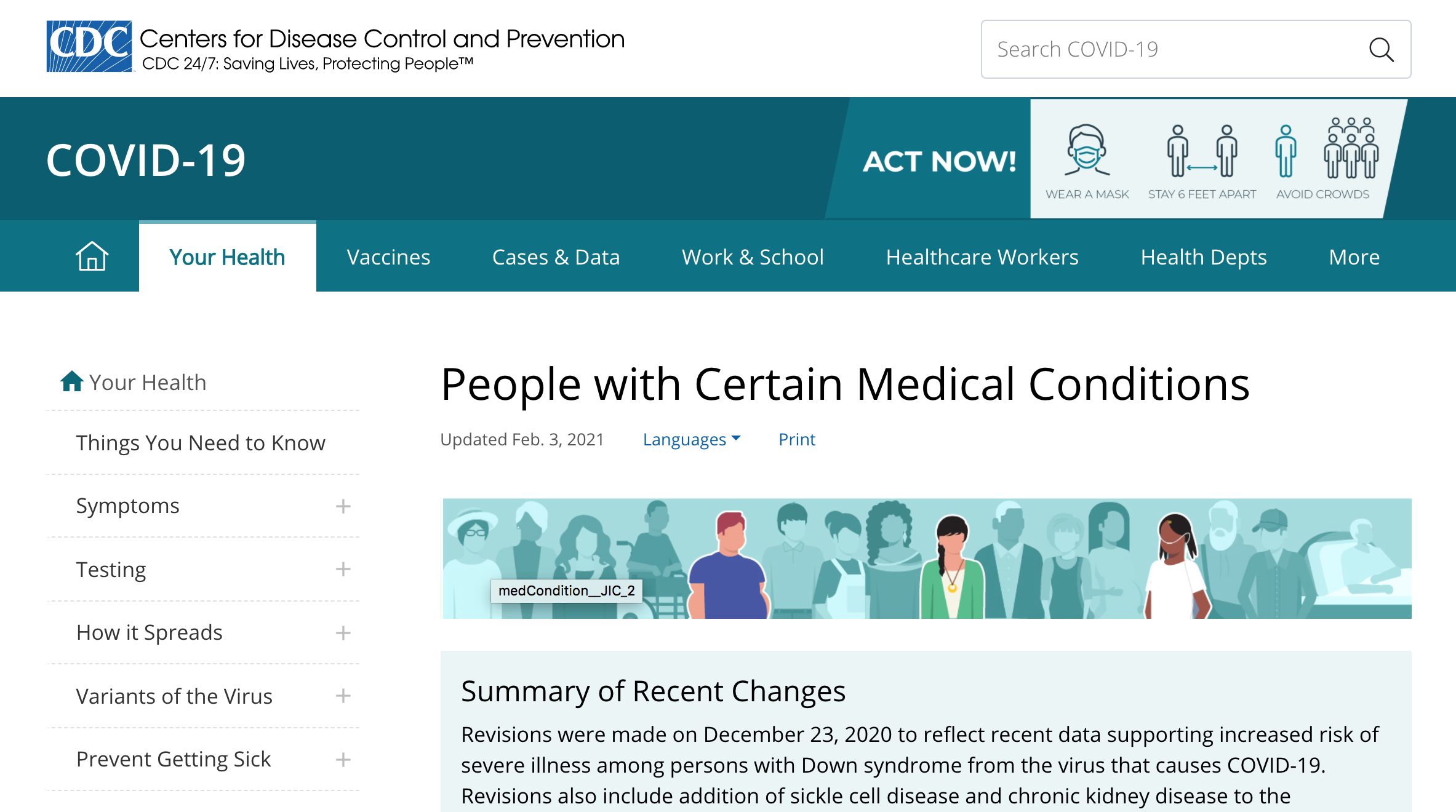Image resolution: width=1456 pixels, height=812 pixels.
Task: Click the Search COVID-19 input field
Action: click(x=1169, y=49)
